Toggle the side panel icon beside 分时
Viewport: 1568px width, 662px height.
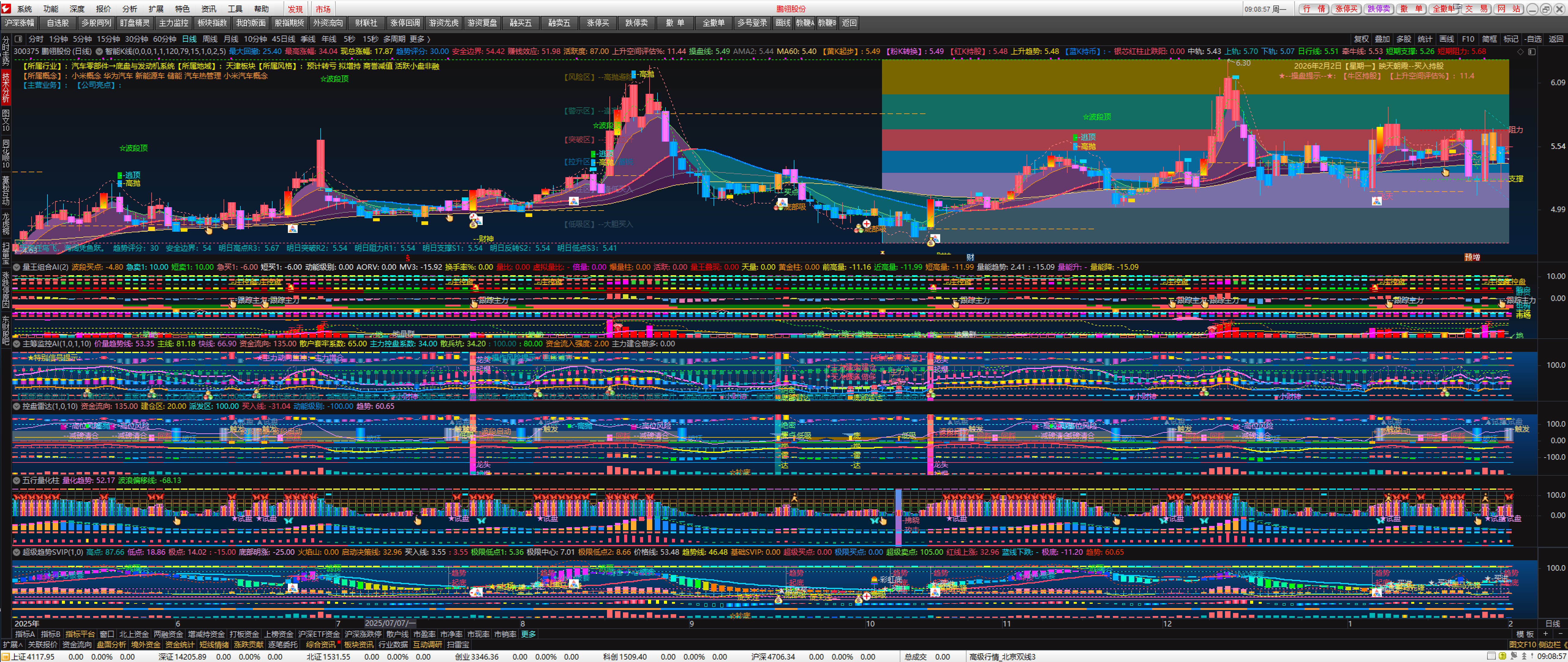[18, 39]
